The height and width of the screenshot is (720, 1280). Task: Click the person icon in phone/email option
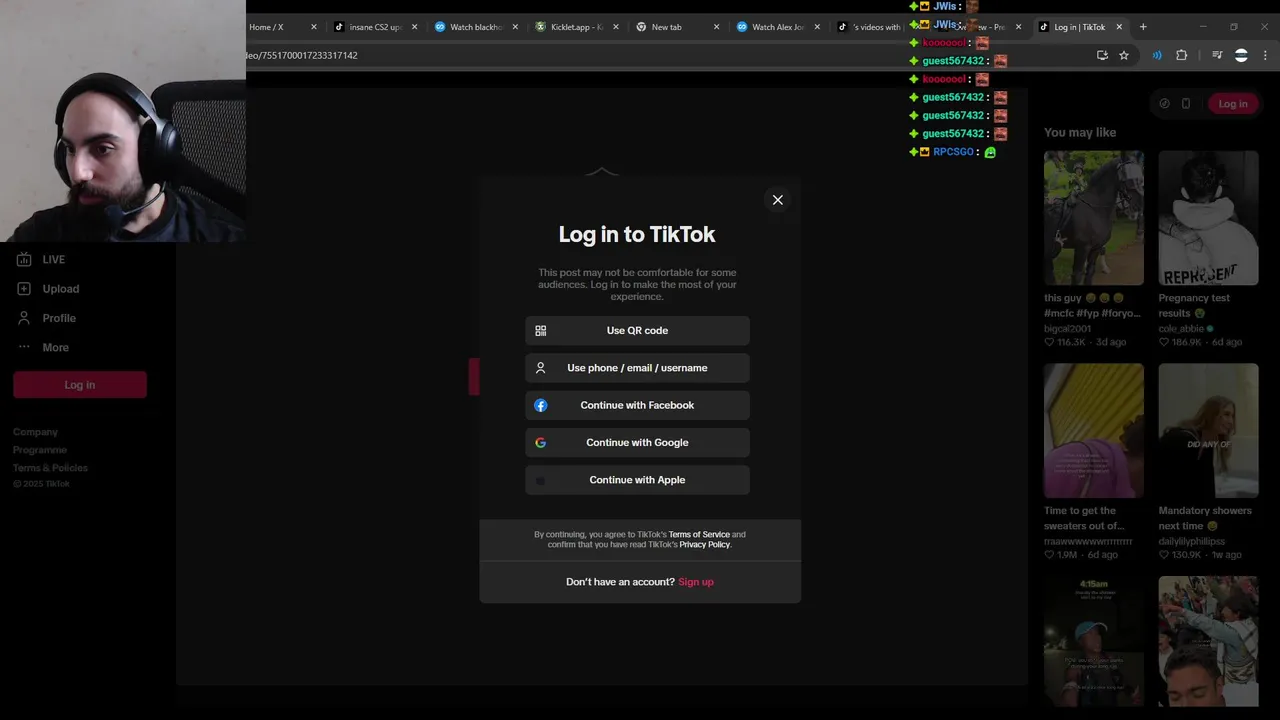pyautogui.click(x=541, y=368)
